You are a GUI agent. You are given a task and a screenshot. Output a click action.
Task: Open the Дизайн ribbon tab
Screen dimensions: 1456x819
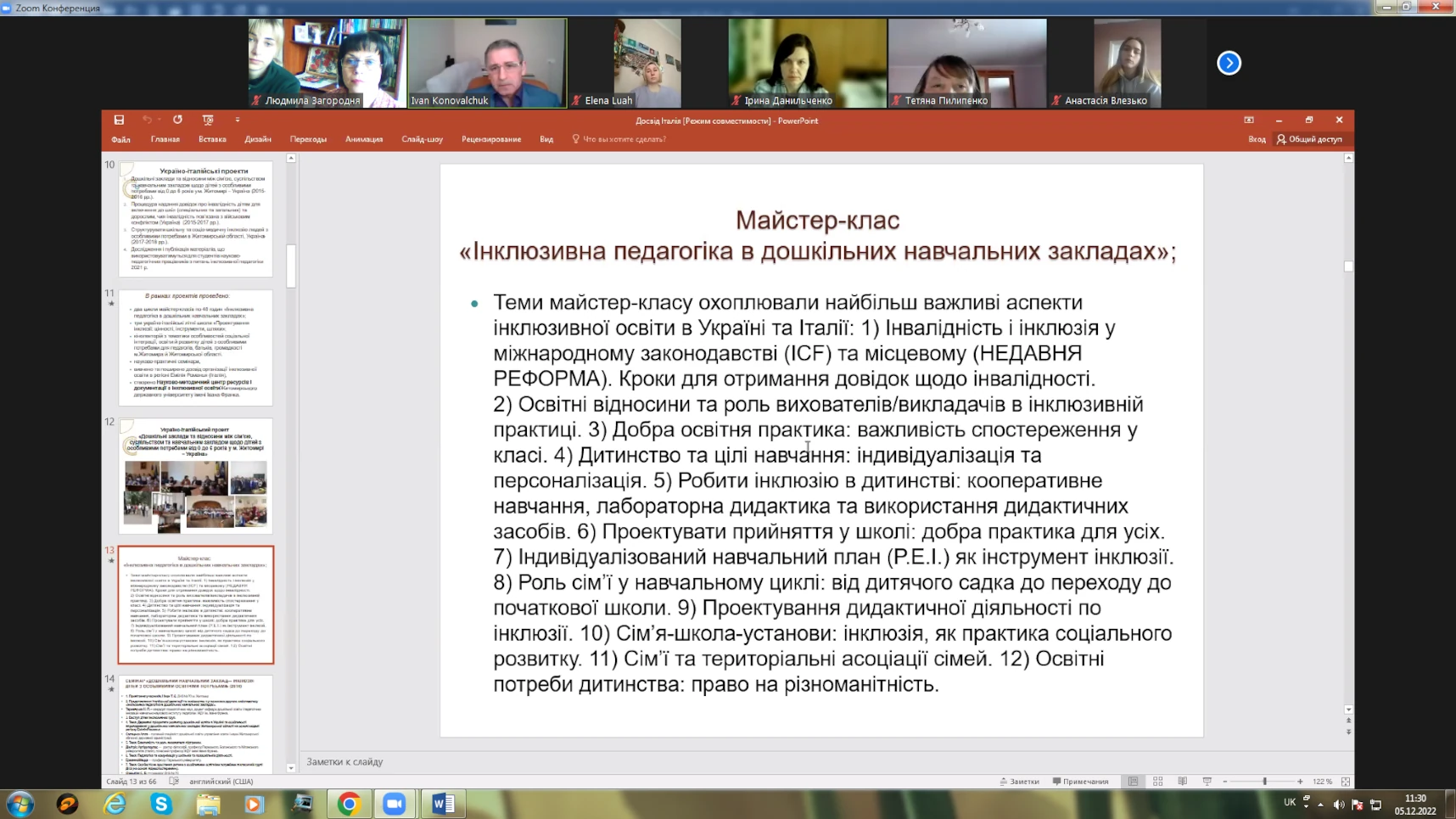pos(258,139)
